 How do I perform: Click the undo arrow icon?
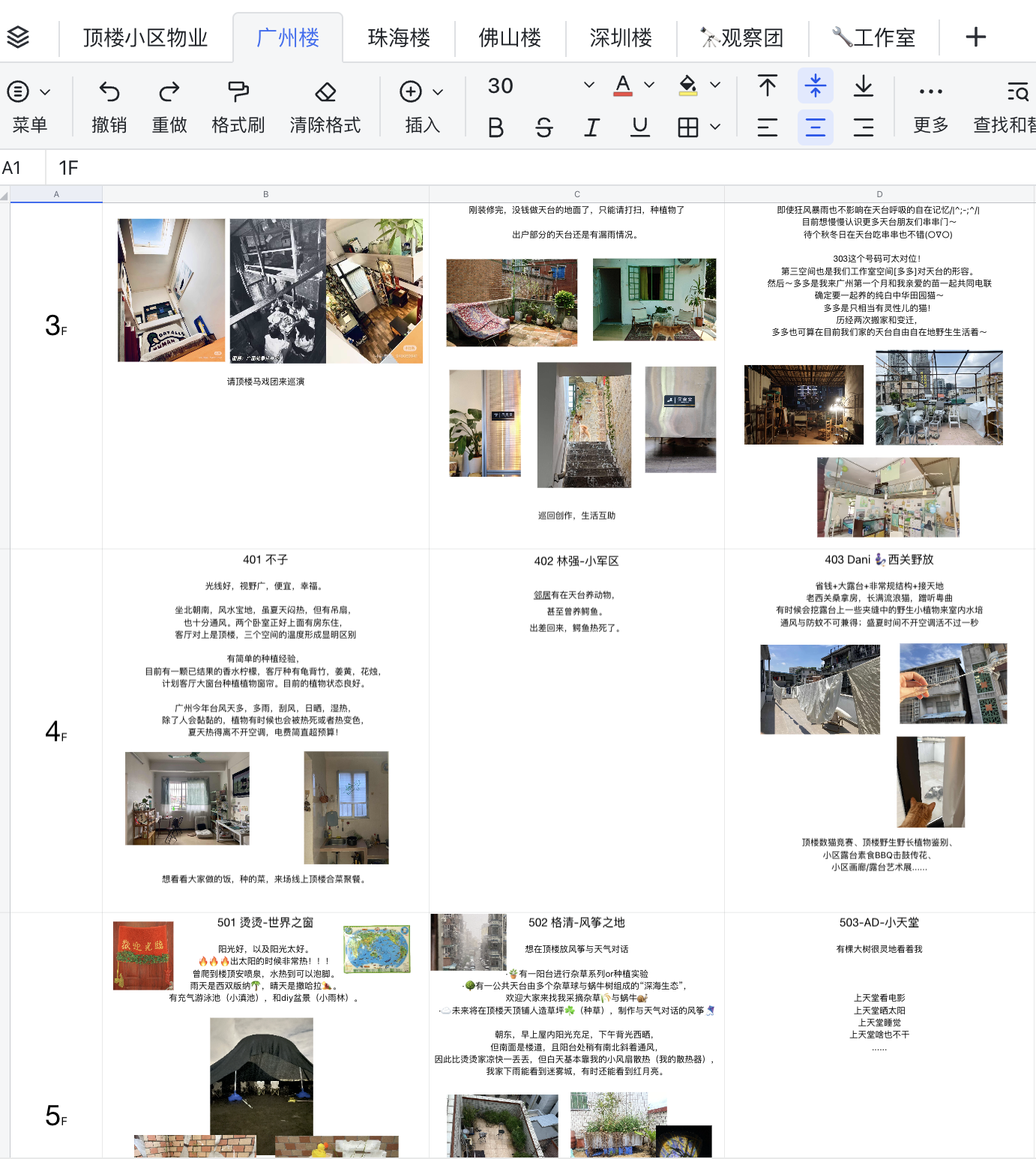[x=109, y=92]
